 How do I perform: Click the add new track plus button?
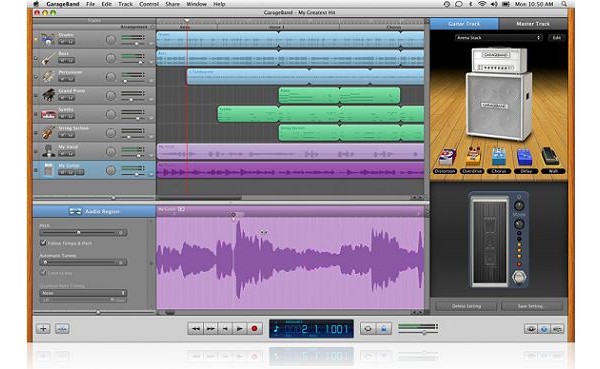coord(43,329)
